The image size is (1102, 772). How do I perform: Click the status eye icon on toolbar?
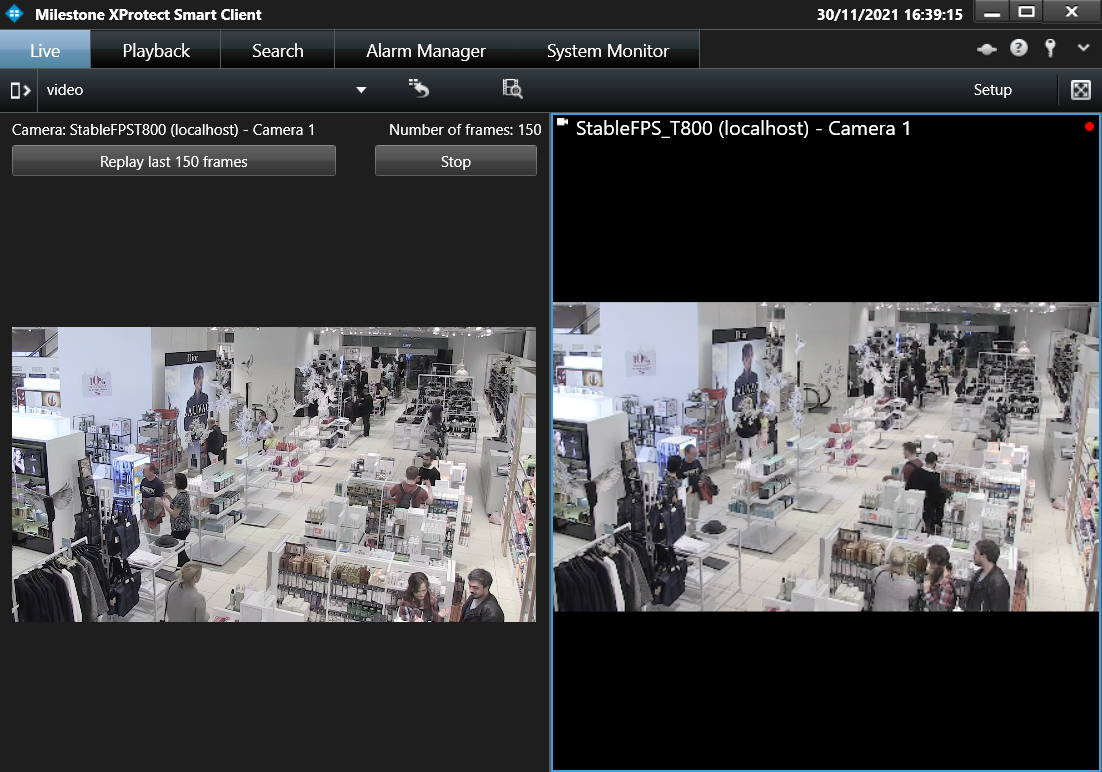point(986,48)
